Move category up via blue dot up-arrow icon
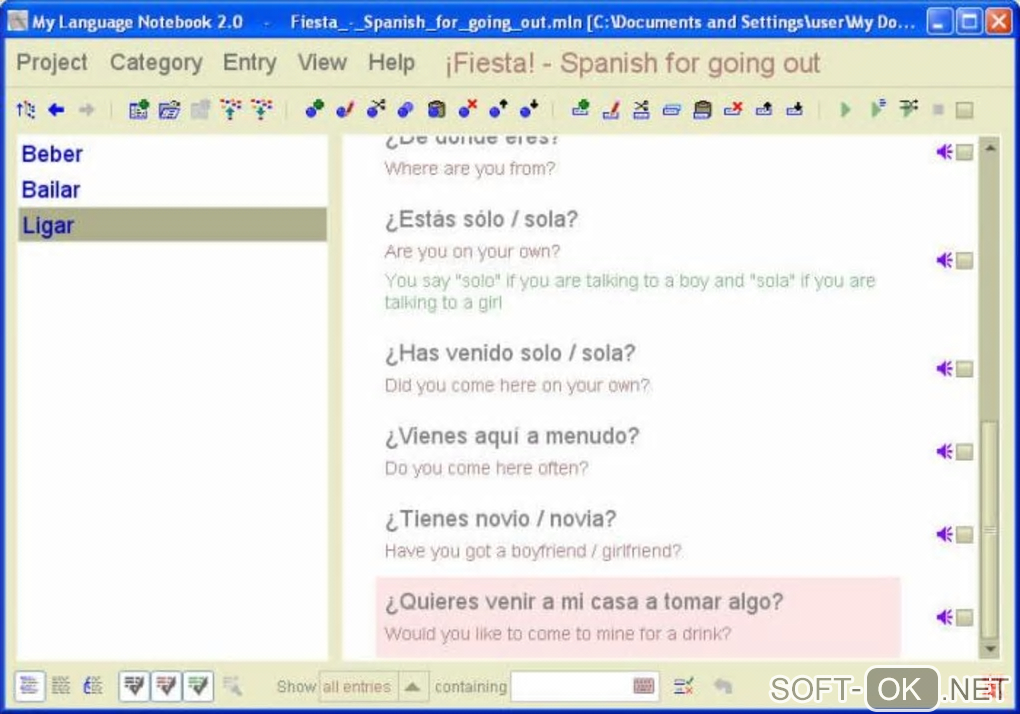This screenshot has width=1020, height=714. pyautogui.click(x=498, y=109)
